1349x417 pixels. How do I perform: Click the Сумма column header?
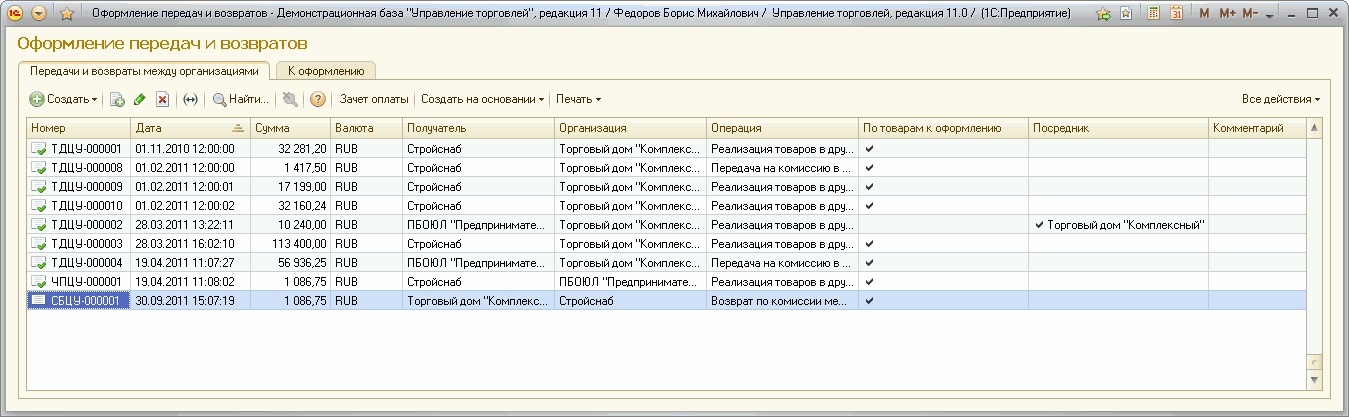(290, 128)
